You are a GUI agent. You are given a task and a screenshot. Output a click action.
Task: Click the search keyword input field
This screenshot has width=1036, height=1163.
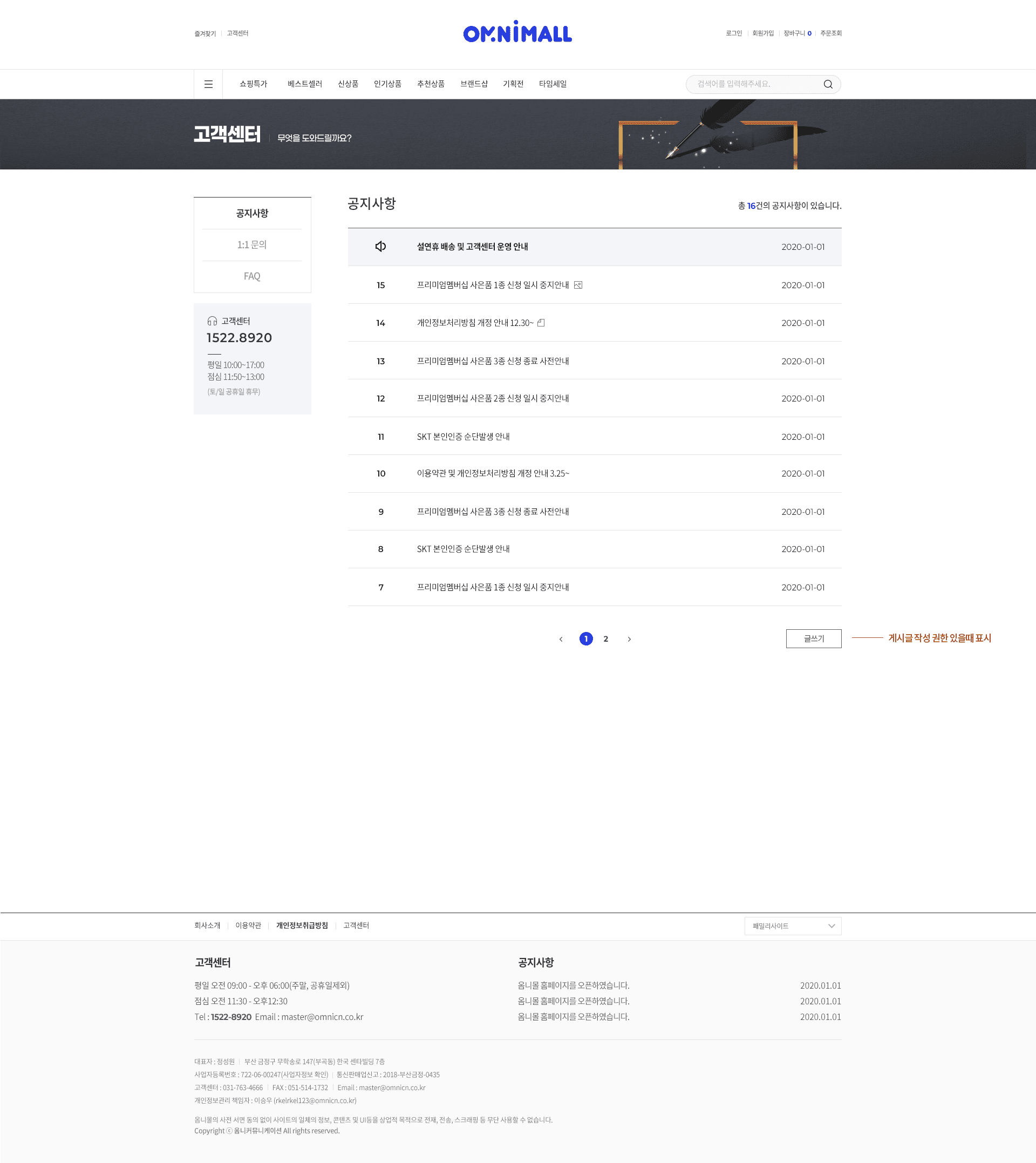pyautogui.click(x=752, y=84)
